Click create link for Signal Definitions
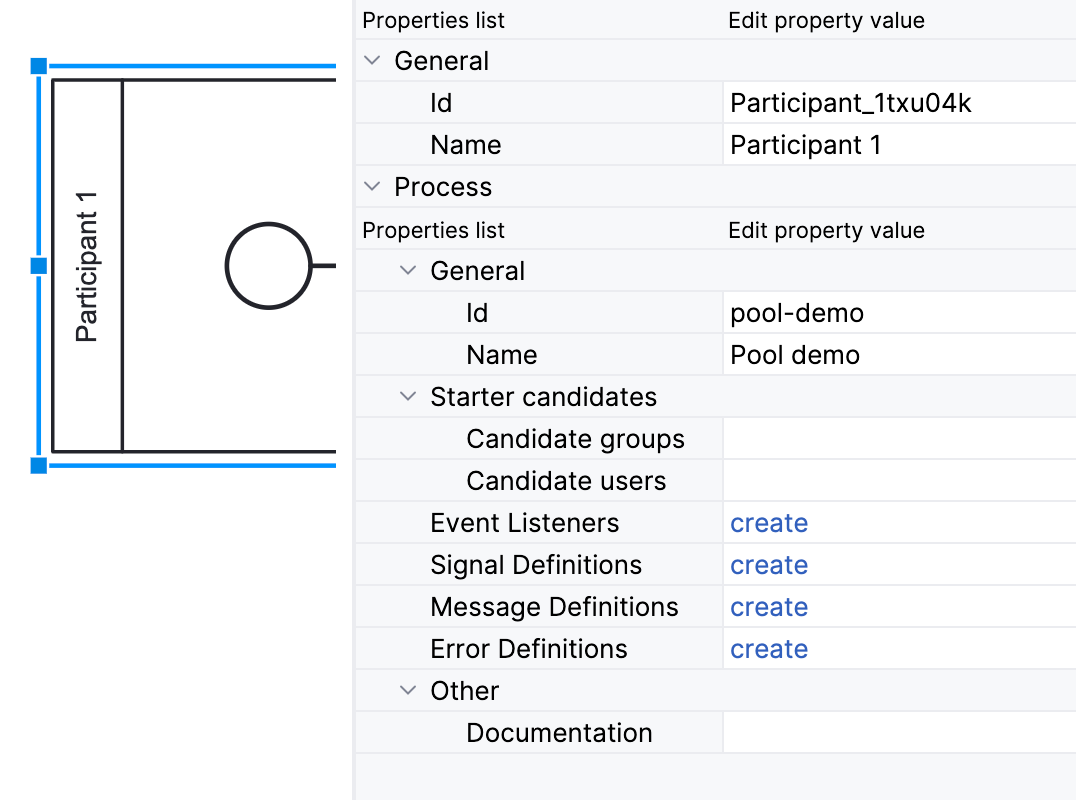Screen dimensions: 1076x800 click(768, 565)
